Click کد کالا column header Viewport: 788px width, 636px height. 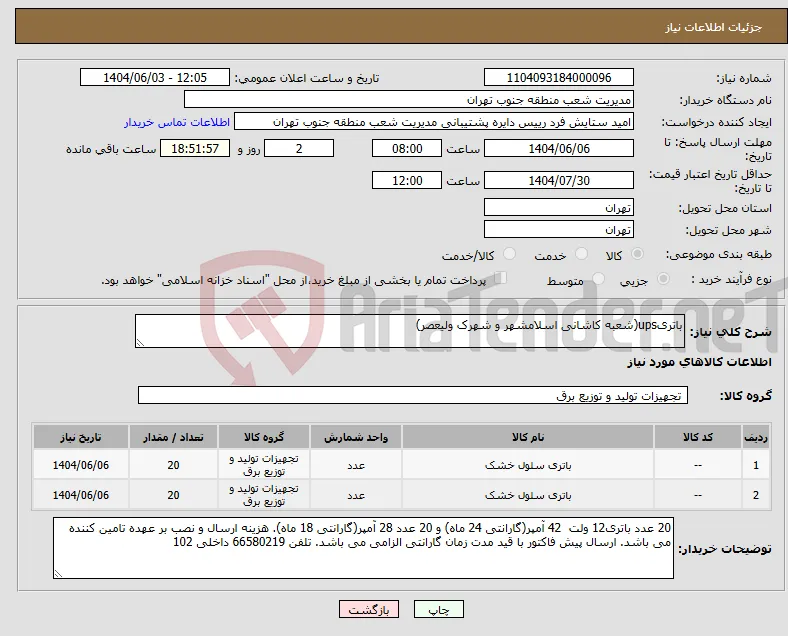(x=698, y=437)
